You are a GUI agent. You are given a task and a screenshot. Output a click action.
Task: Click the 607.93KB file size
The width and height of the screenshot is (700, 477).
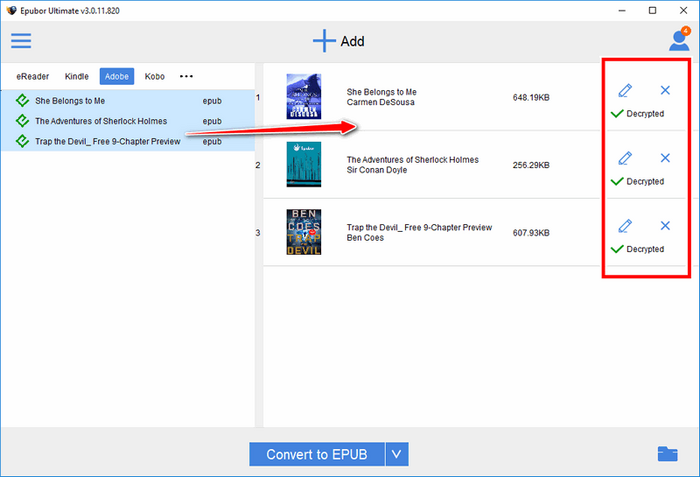click(x=531, y=233)
